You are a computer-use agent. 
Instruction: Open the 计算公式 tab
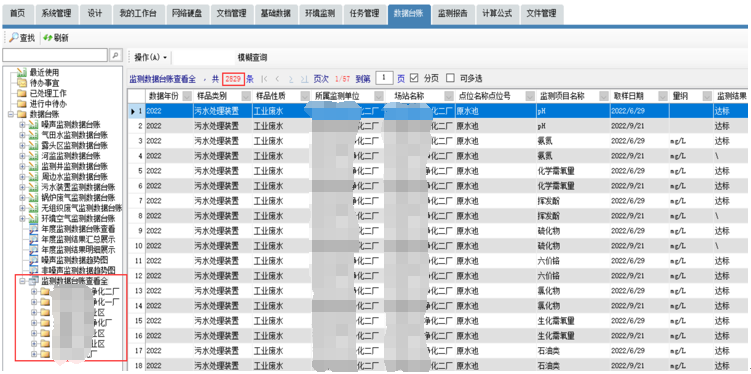pos(497,13)
